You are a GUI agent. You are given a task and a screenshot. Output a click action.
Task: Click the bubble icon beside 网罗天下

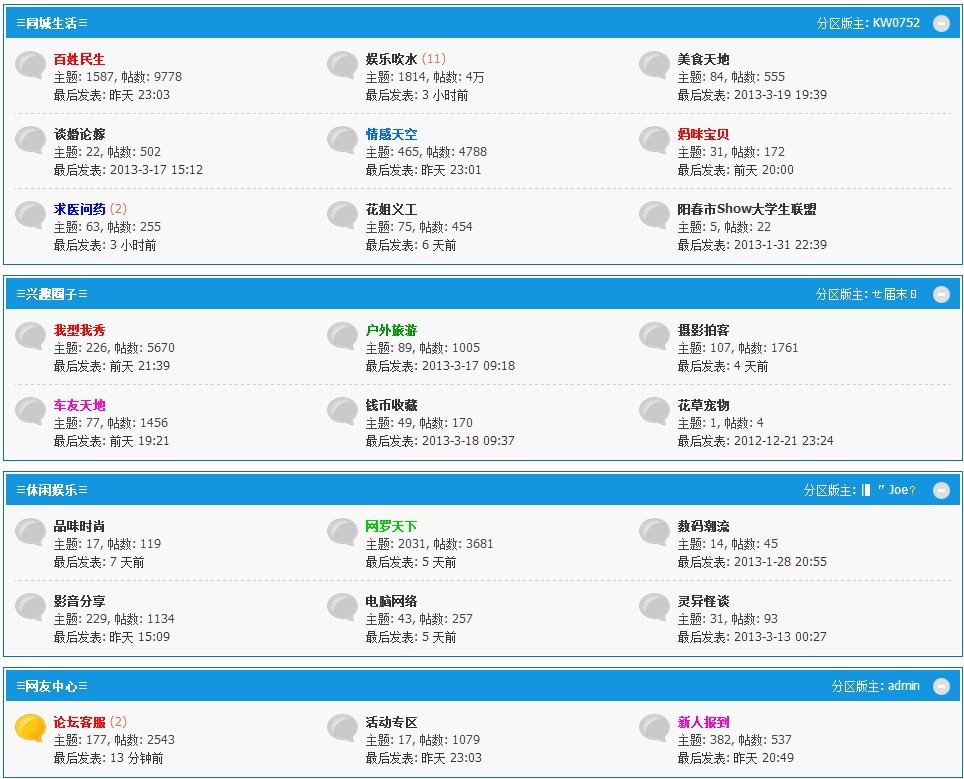coord(342,531)
